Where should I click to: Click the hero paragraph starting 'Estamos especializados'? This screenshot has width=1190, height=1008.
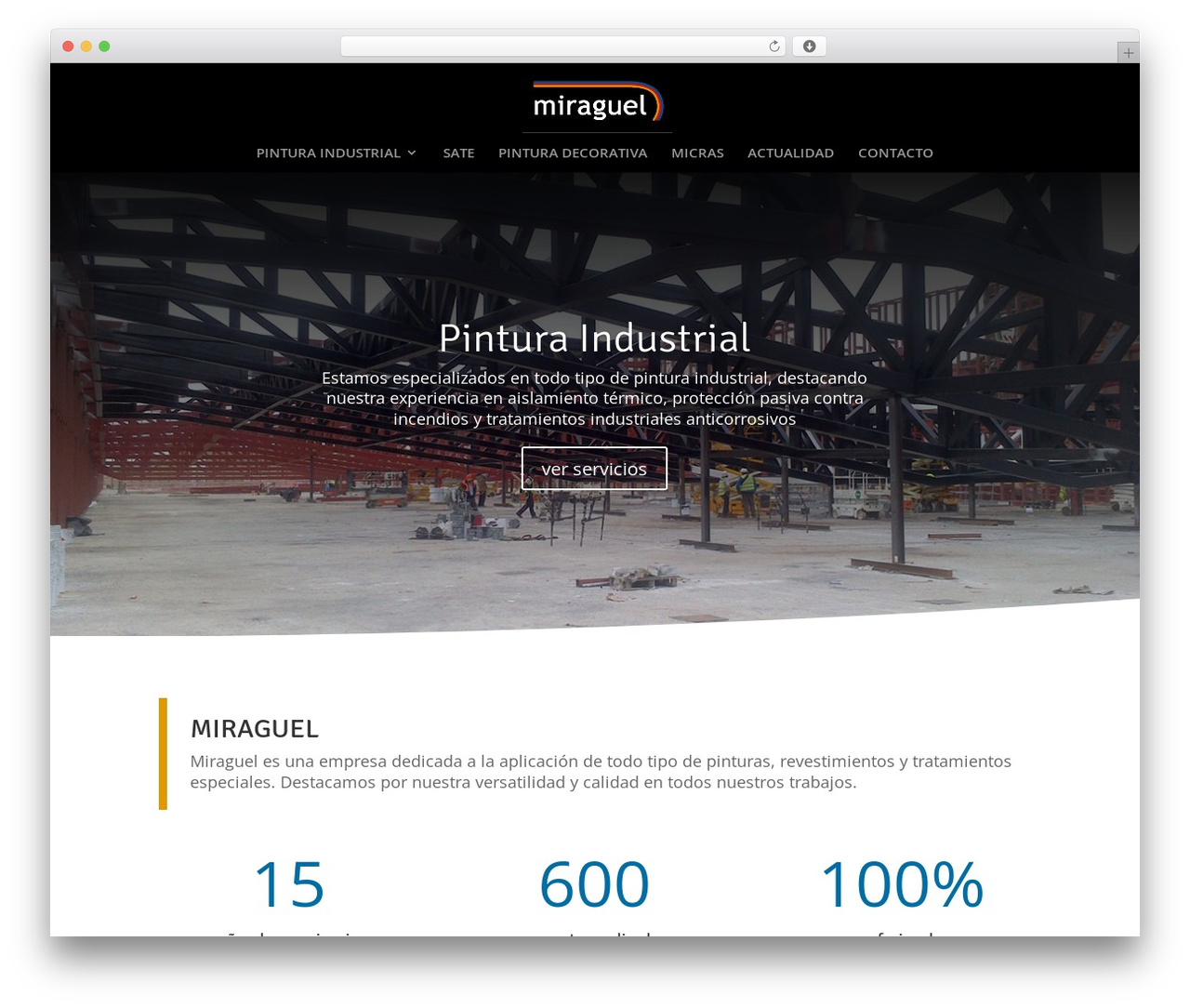(x=594, y=398)
